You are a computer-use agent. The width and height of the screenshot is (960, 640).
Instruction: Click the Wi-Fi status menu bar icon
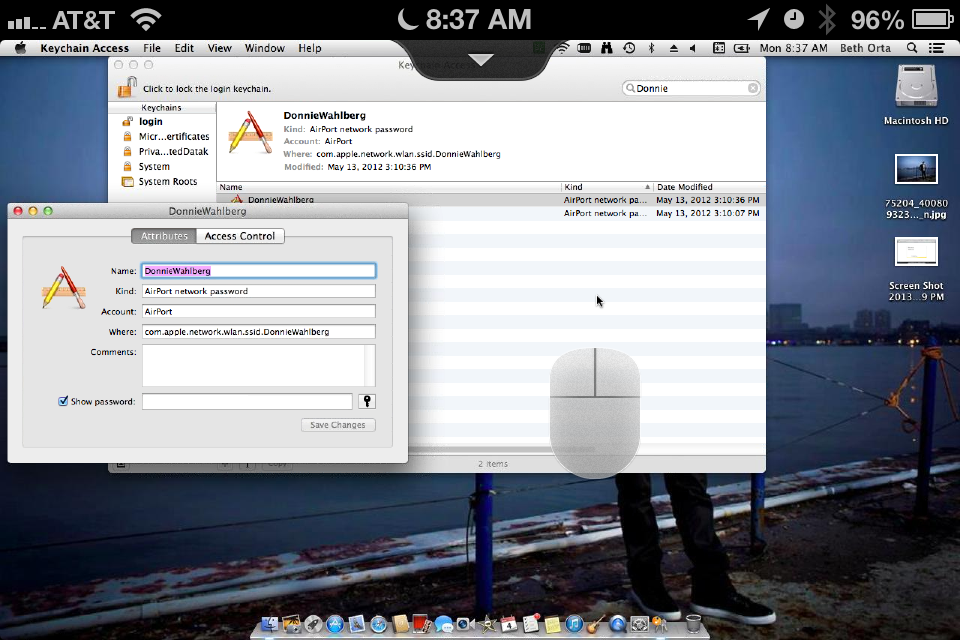pos(562,48)
